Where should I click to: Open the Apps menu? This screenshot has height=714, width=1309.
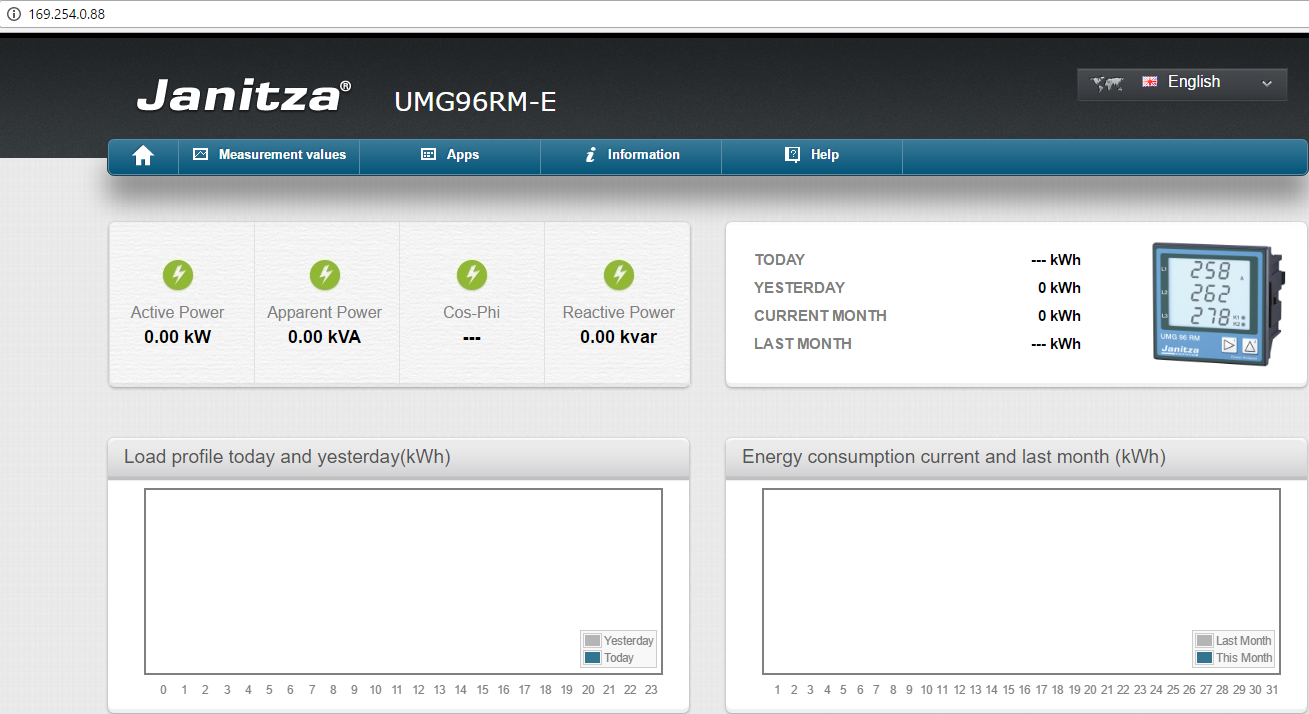tap(450, 155)
